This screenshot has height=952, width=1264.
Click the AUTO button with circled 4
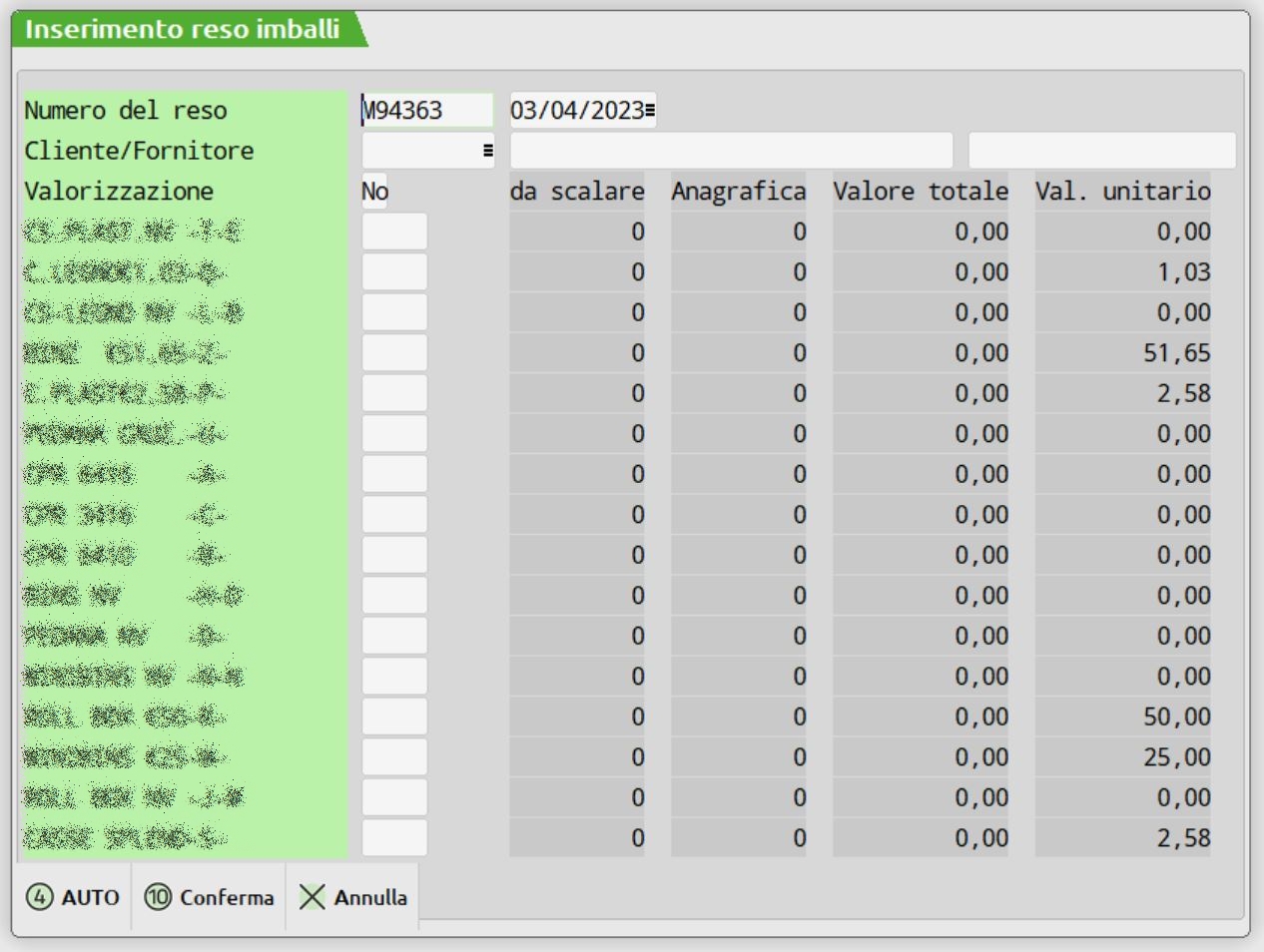(x=73, y=897)
